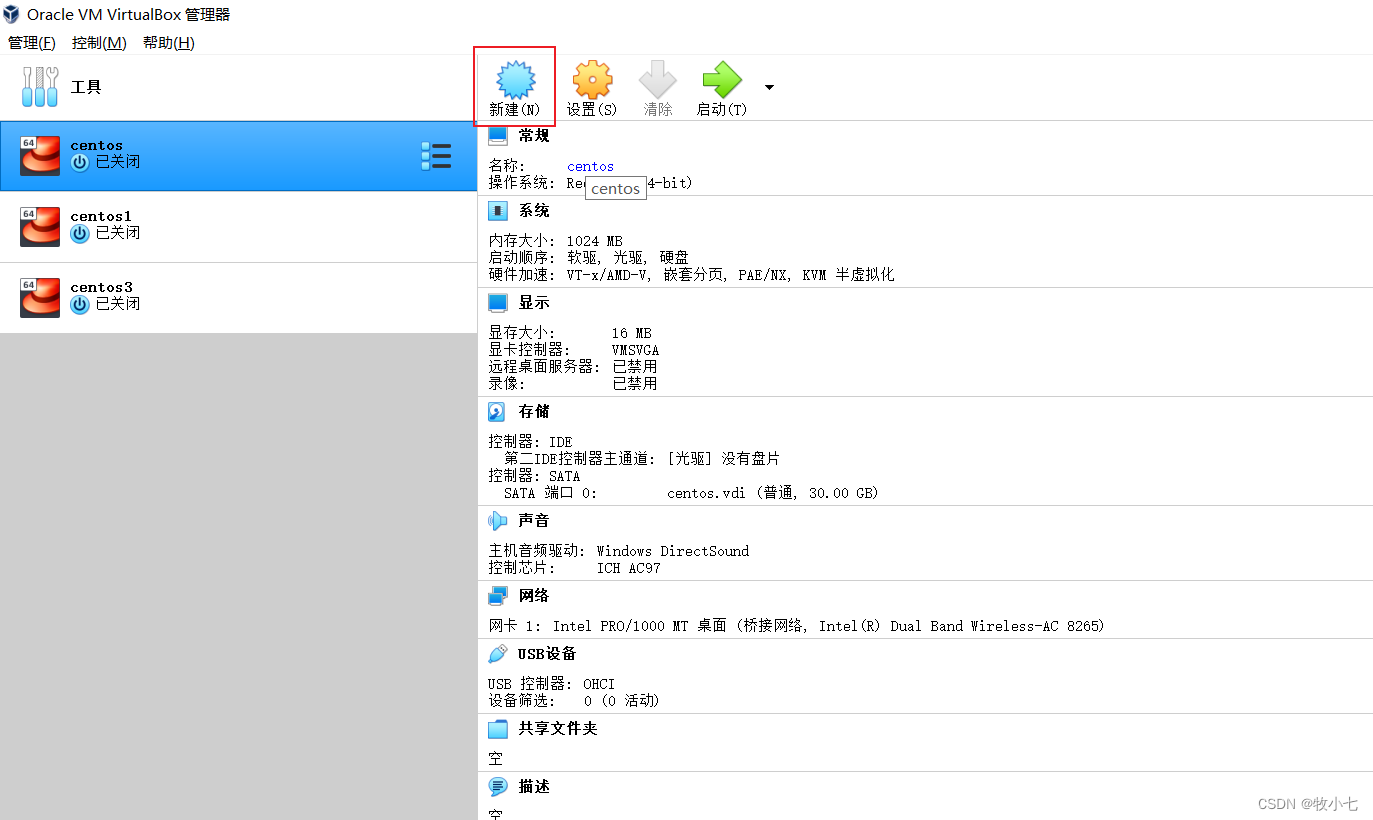This screenshot has height=820, width=1373.
Task: Click Shared folders (共享文件夹) folder icon
Action: (497, 728)
